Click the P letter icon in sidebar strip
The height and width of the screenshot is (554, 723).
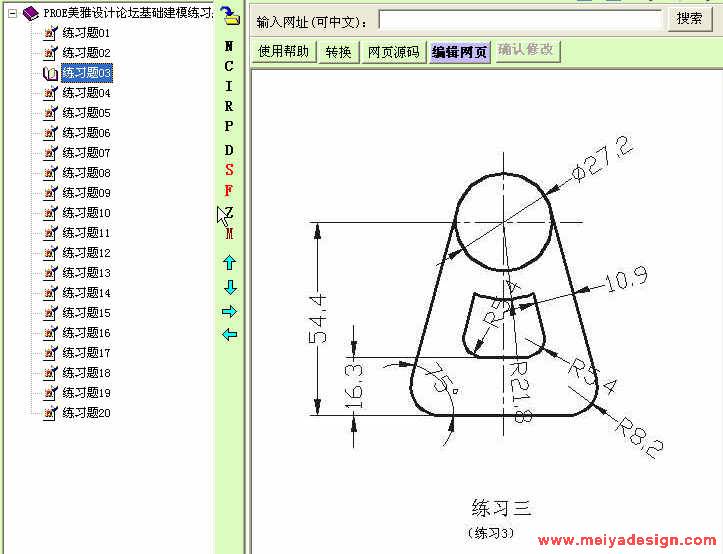(229, 125)
